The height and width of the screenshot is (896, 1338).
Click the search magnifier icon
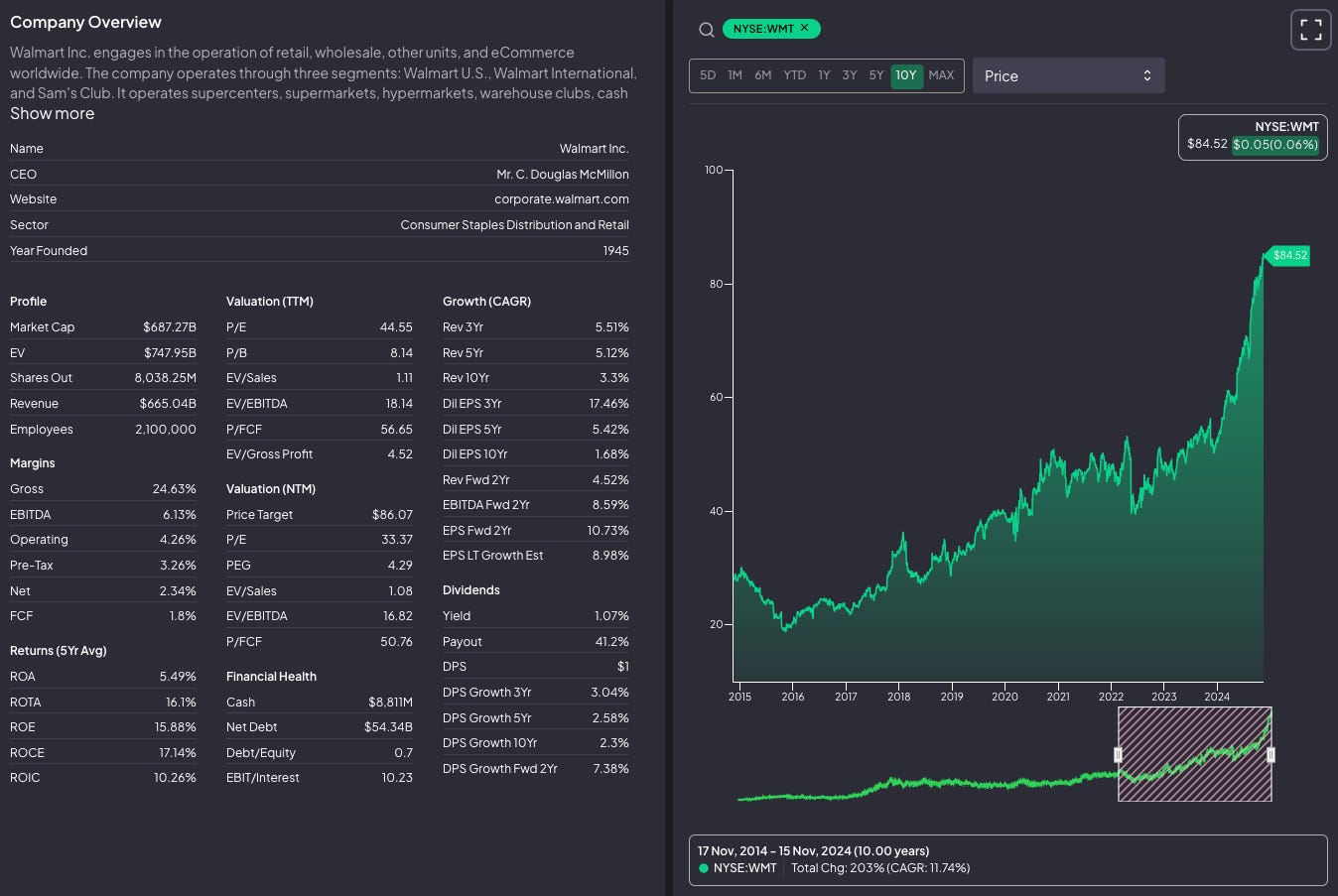706,30
